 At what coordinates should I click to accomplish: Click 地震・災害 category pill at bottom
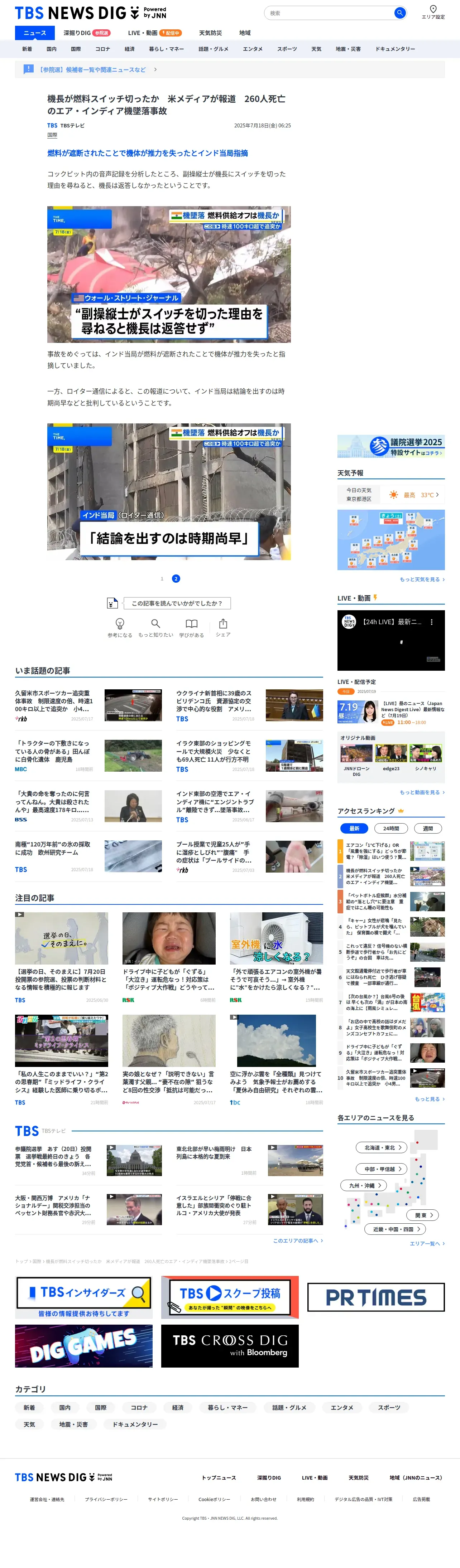74,1424
